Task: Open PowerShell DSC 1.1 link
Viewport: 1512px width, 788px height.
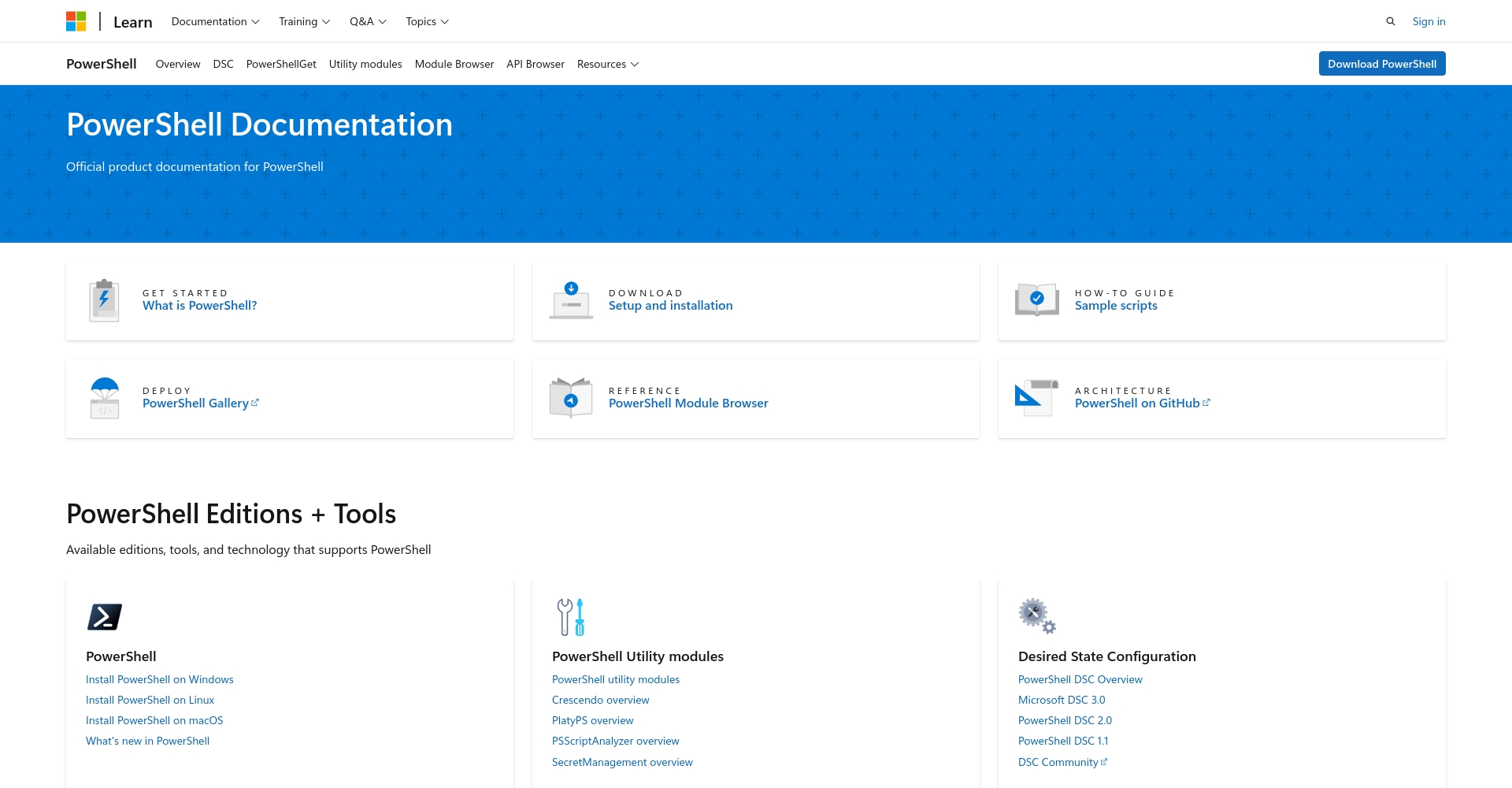Action: click(1063, 741)
